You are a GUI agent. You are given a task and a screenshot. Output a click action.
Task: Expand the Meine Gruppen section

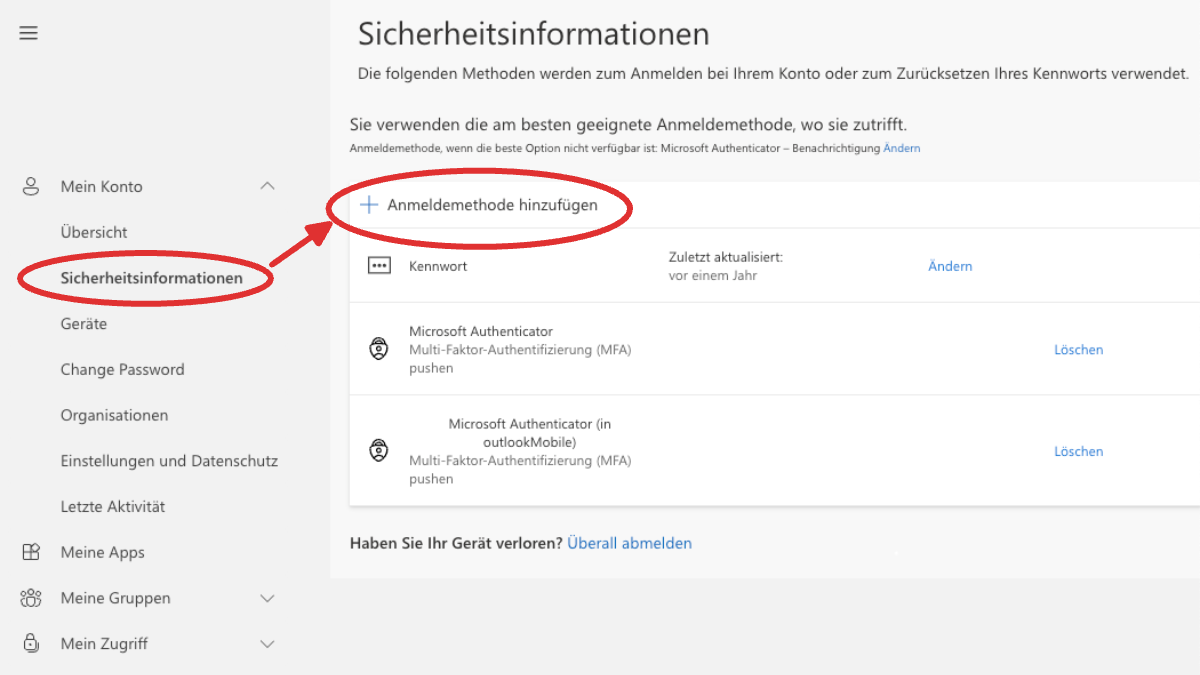coord(267,598)
